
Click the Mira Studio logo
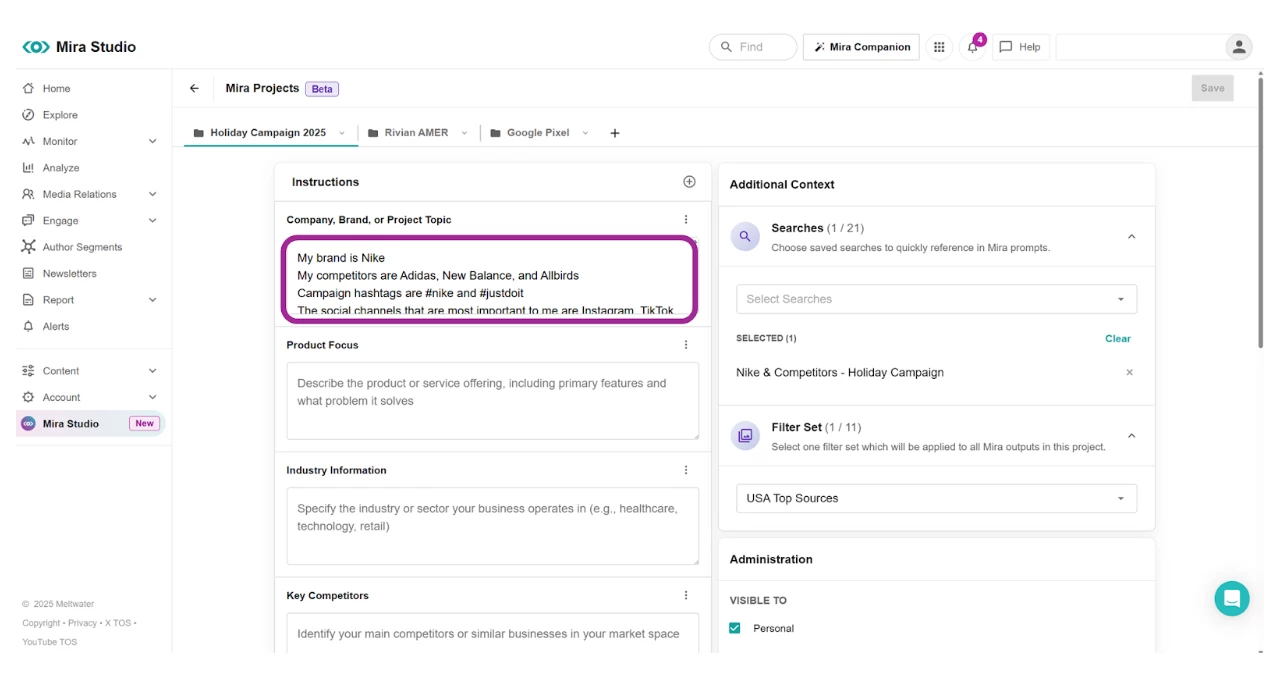tap(79, 47)
